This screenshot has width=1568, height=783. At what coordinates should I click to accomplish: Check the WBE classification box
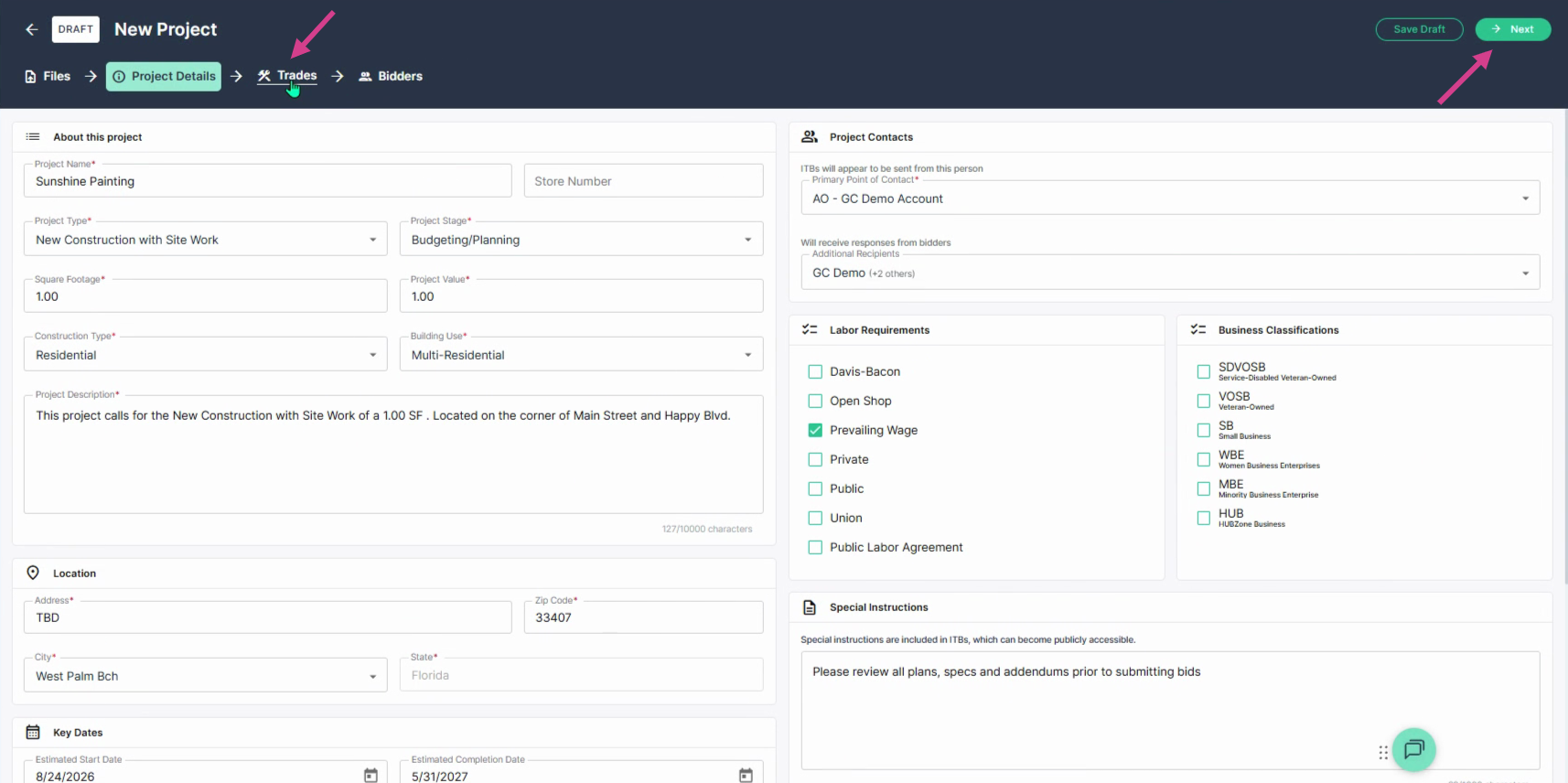1204,459
